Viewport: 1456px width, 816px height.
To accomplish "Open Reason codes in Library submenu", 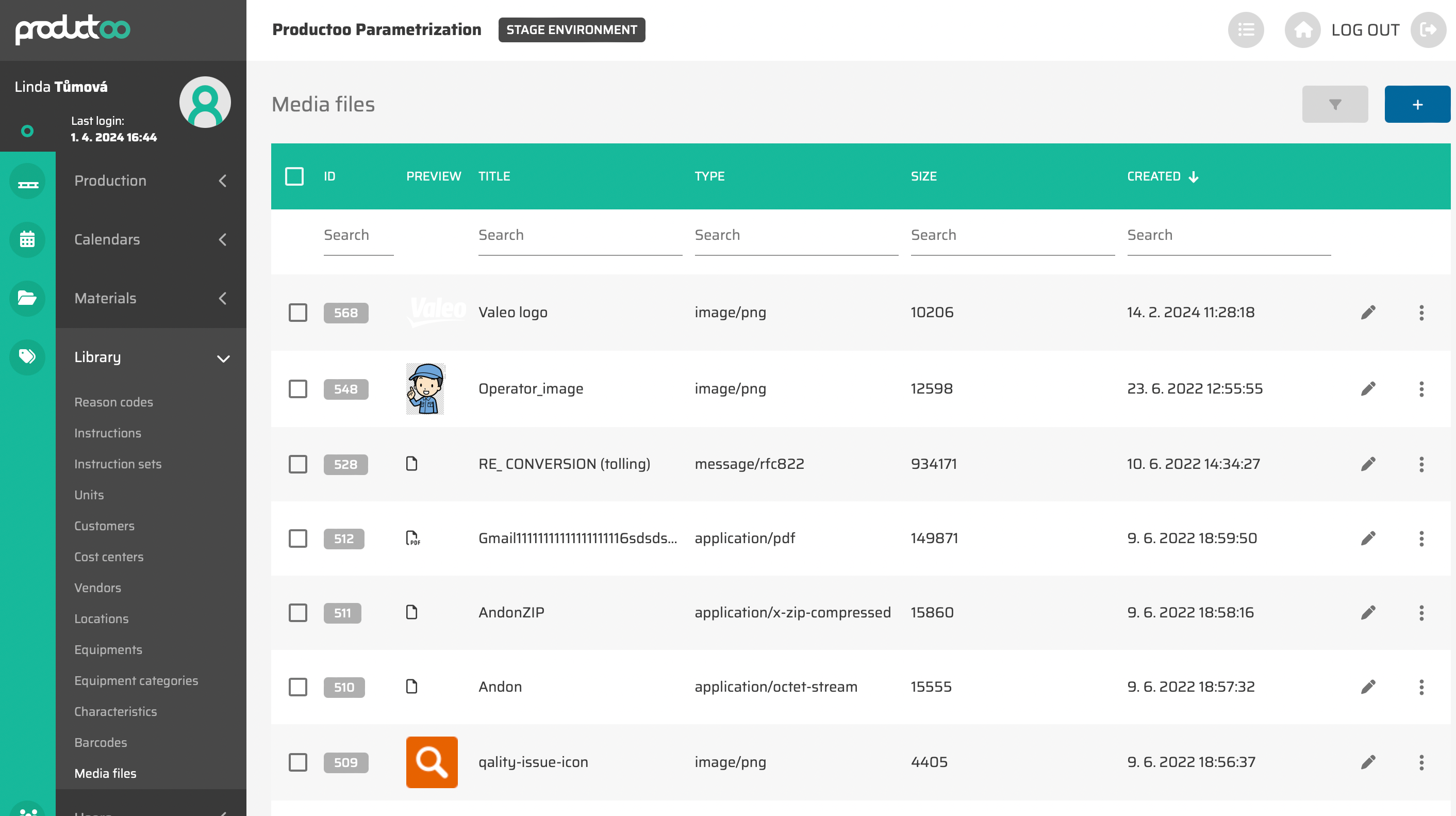I will (113, 402).
